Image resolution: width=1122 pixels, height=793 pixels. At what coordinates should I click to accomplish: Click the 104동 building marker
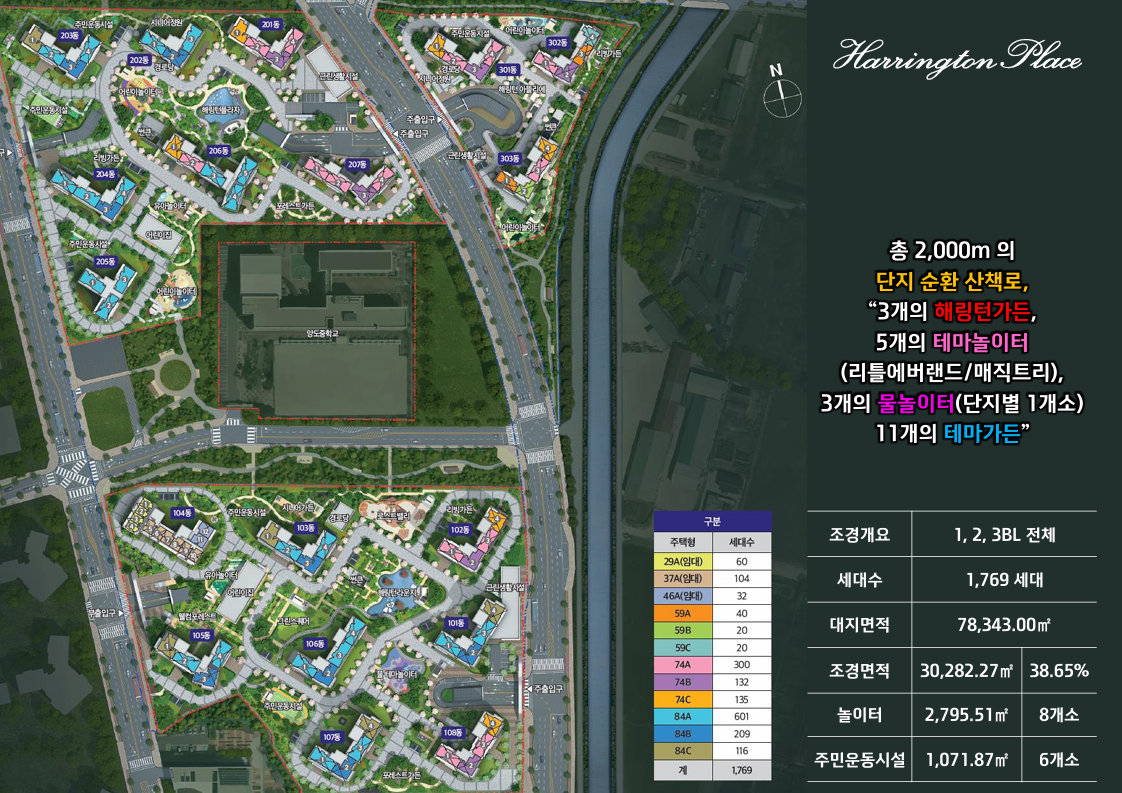point(181,513)
